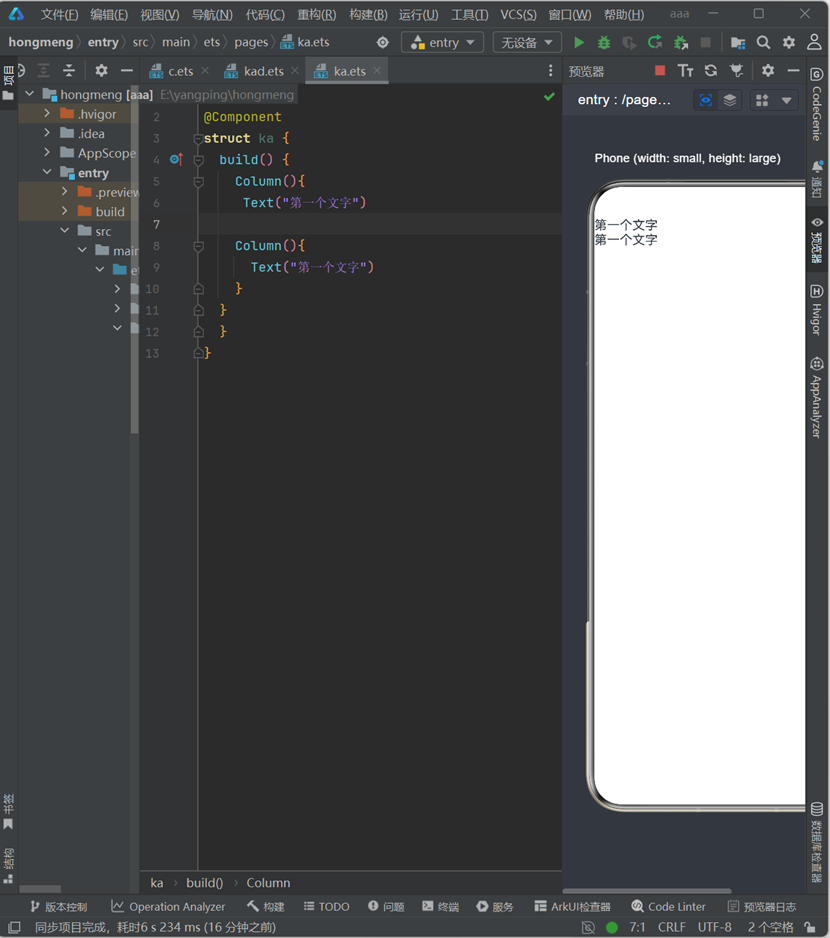Click UTF-8 encoding in status bar

tap(715, 927)
